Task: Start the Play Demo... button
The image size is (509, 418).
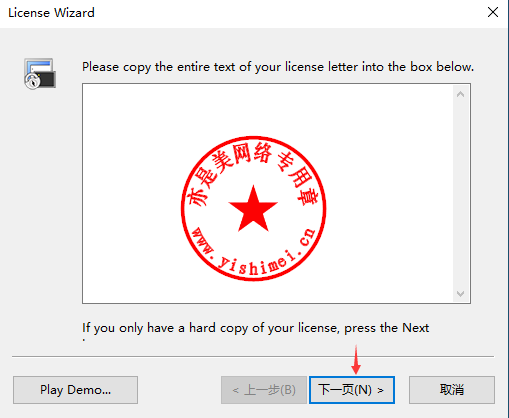Action: tap(75, 390)
